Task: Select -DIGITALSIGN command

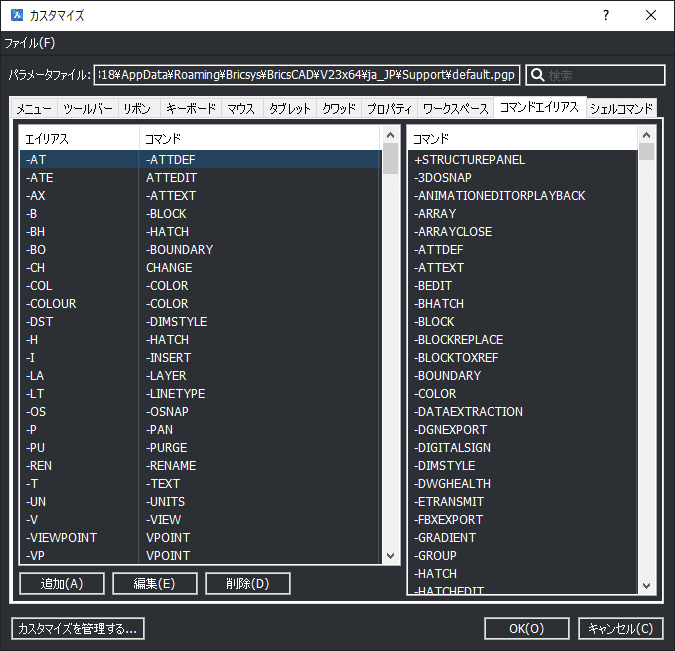Action: (523, 447)
